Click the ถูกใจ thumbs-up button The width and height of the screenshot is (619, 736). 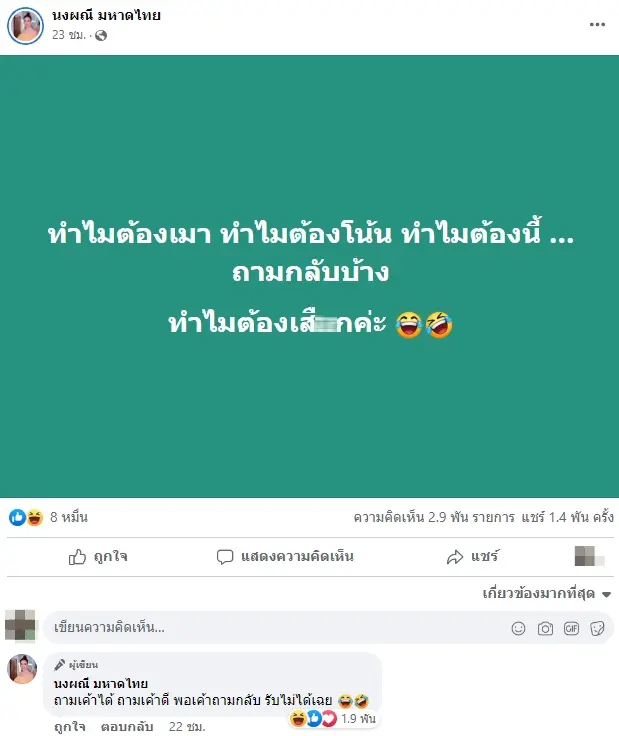pyautogui.click(x=98, y=557)
